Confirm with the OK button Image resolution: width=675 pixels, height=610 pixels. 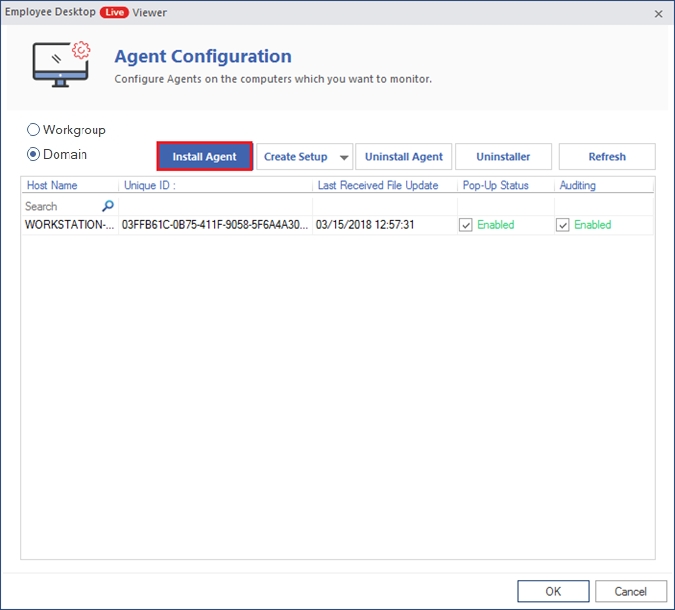point(553,590)
